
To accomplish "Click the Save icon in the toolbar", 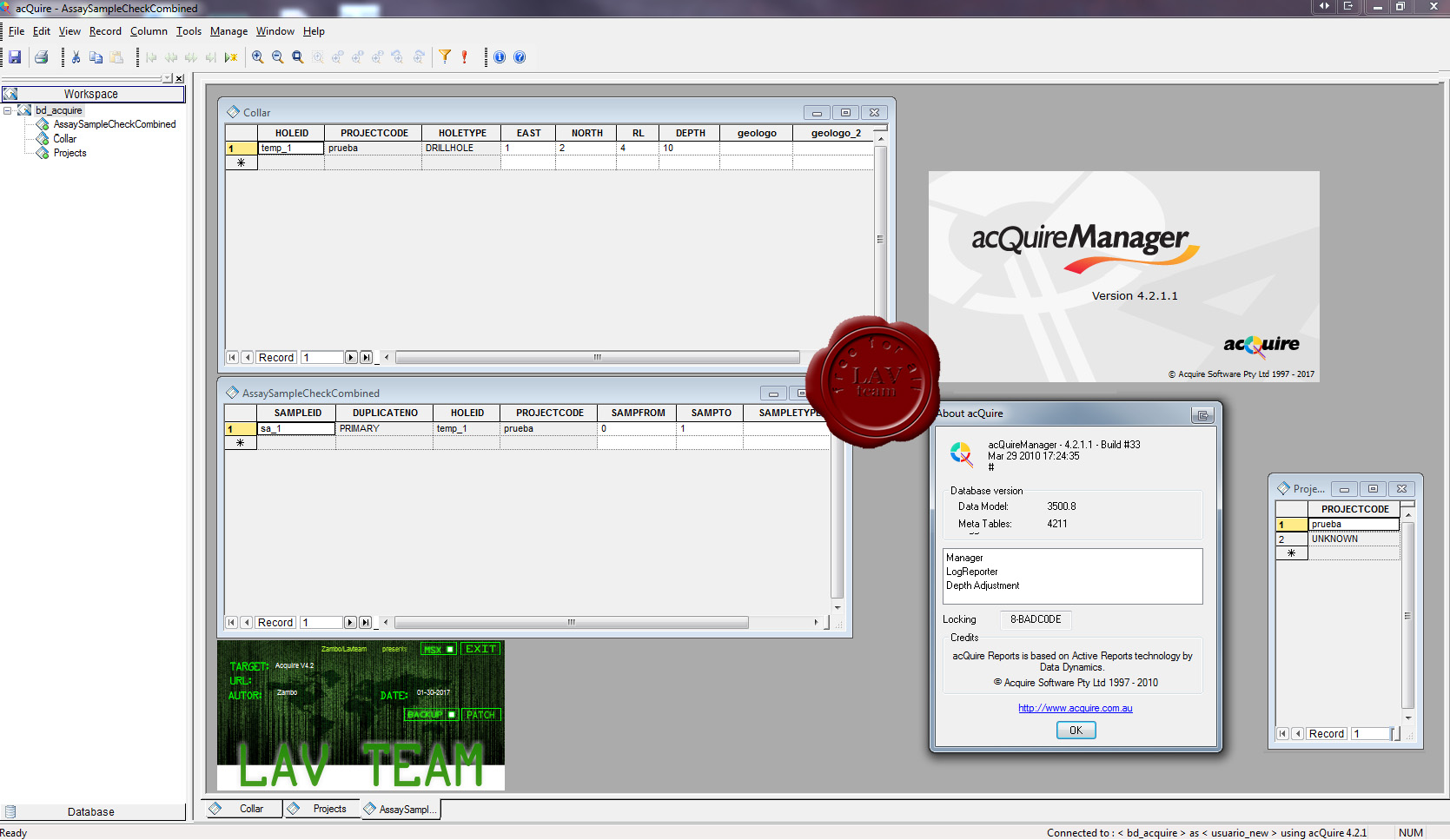I will click(x=15, y=57).
